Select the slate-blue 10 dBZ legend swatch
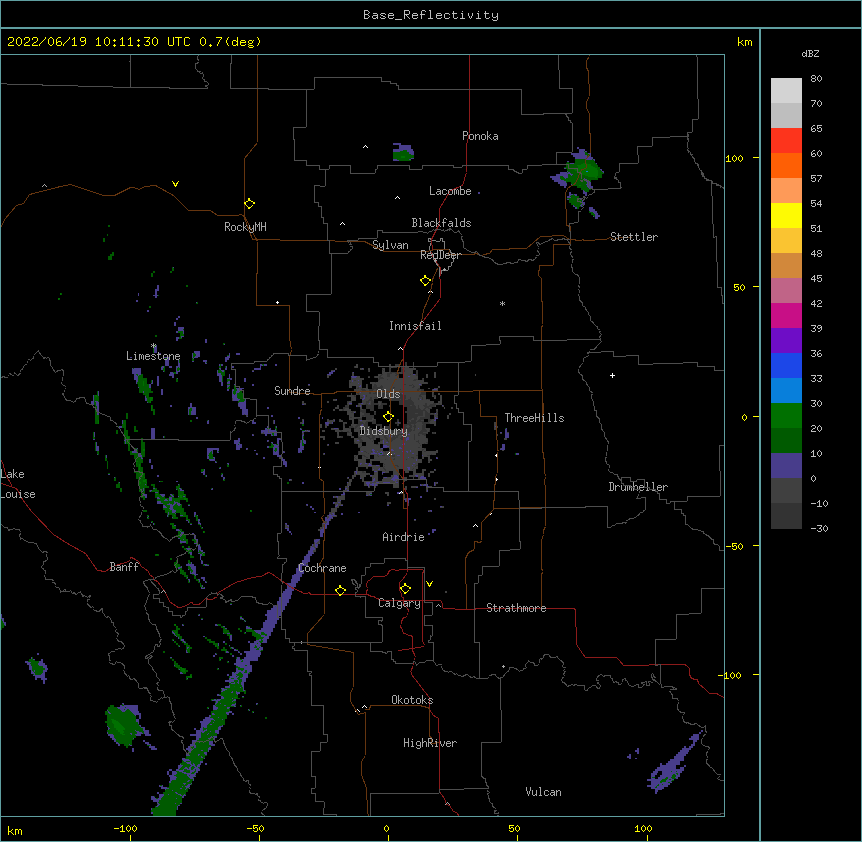Image resolution: width=862 pixels, height=842 pixels. (786, 466)
